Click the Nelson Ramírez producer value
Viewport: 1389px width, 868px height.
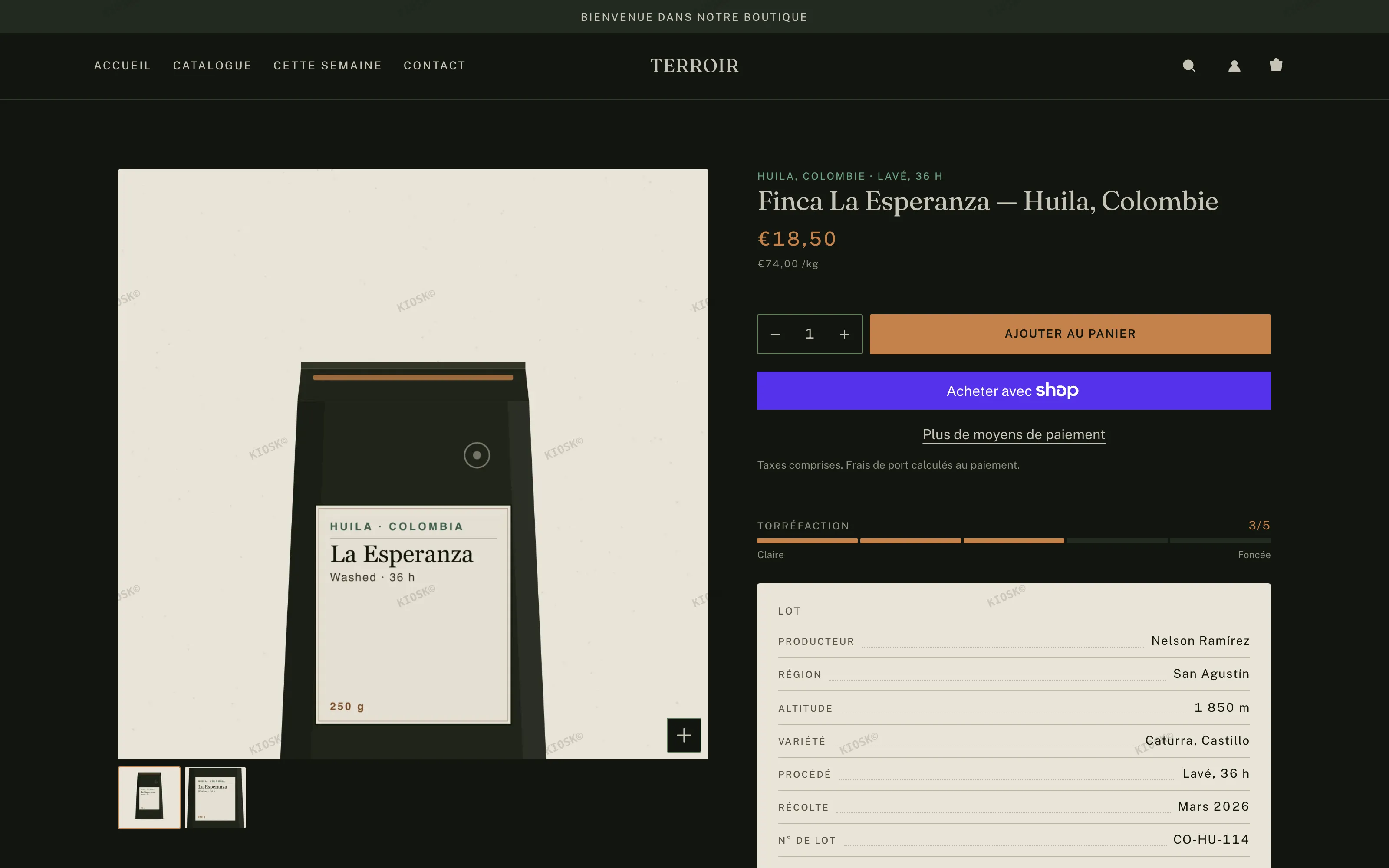[1200, 641]
